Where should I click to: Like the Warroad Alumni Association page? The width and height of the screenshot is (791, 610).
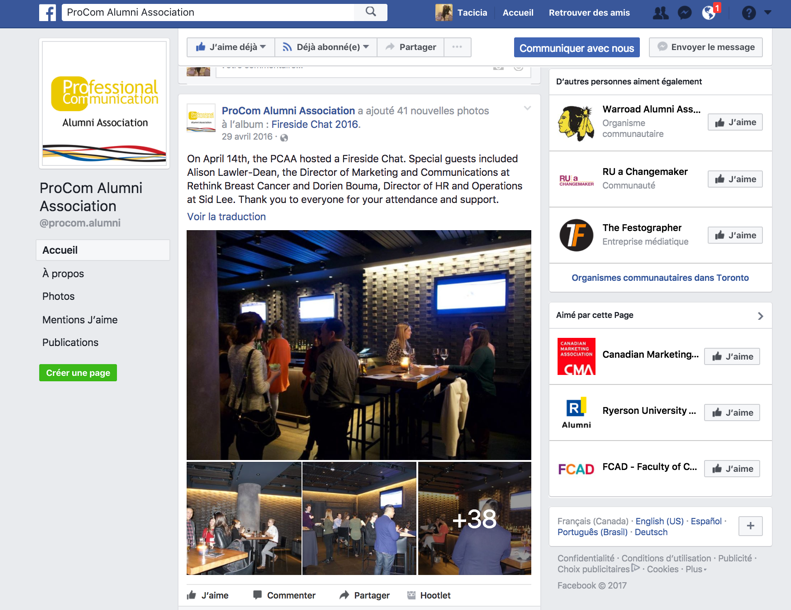(735, 122)
